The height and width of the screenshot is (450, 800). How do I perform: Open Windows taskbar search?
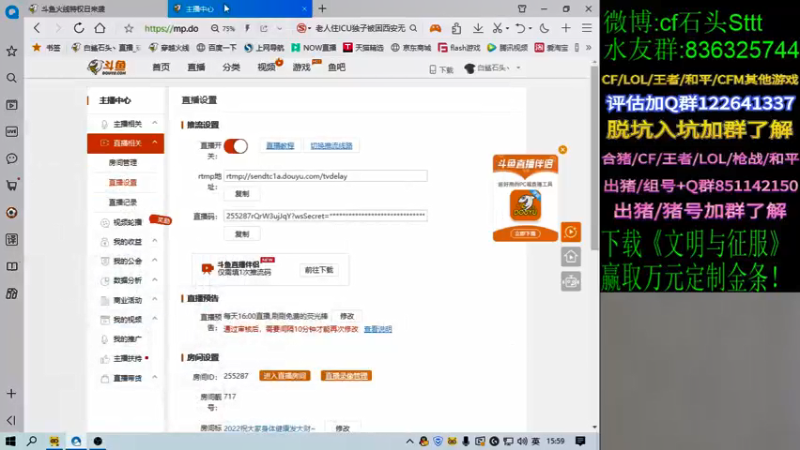click(32, 441)
